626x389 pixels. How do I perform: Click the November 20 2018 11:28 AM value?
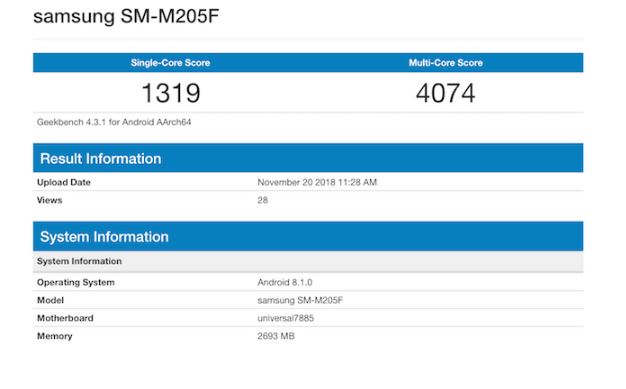point(317,183)
